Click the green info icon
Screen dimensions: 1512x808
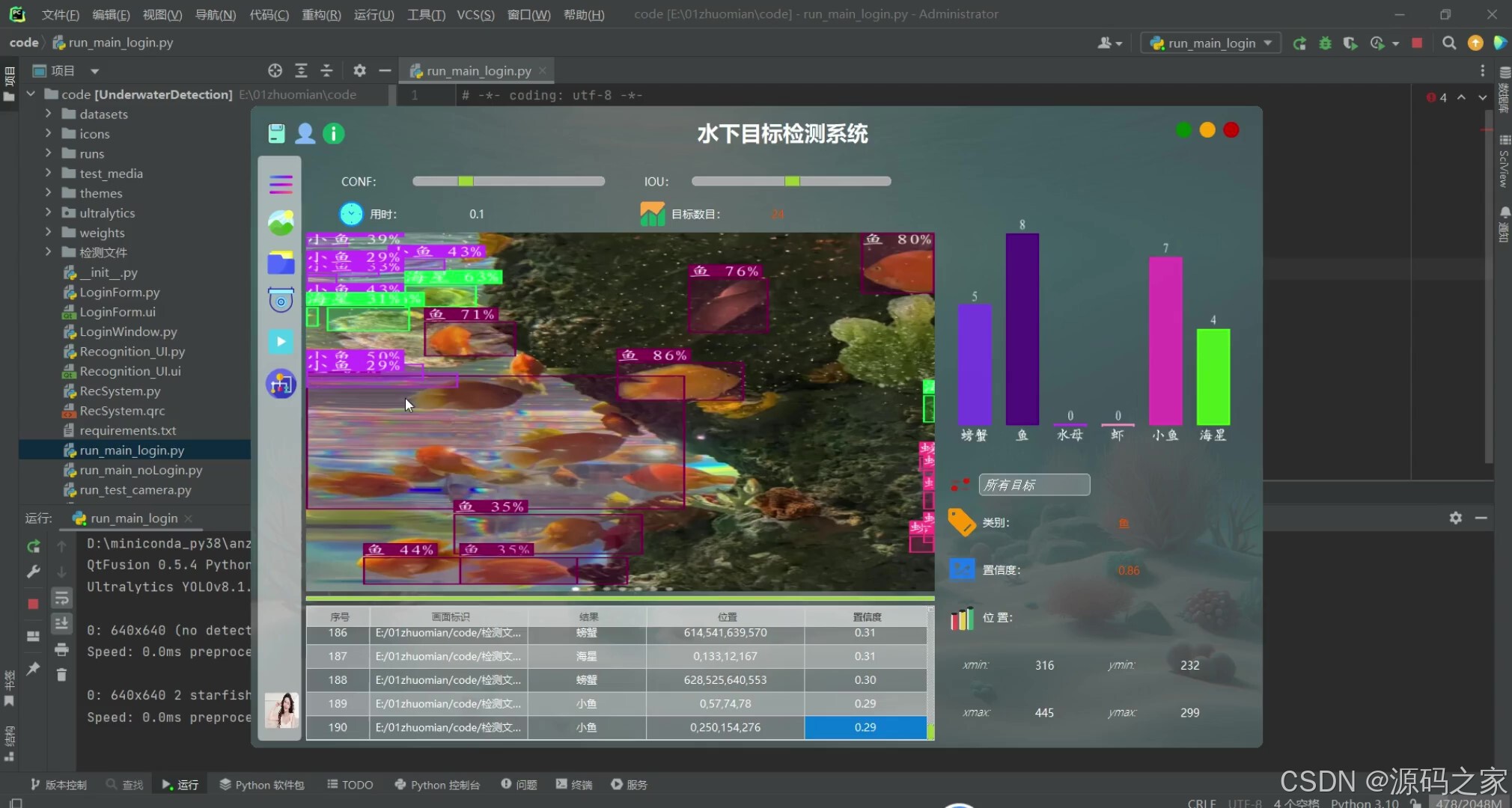click(x=333, y=133)
